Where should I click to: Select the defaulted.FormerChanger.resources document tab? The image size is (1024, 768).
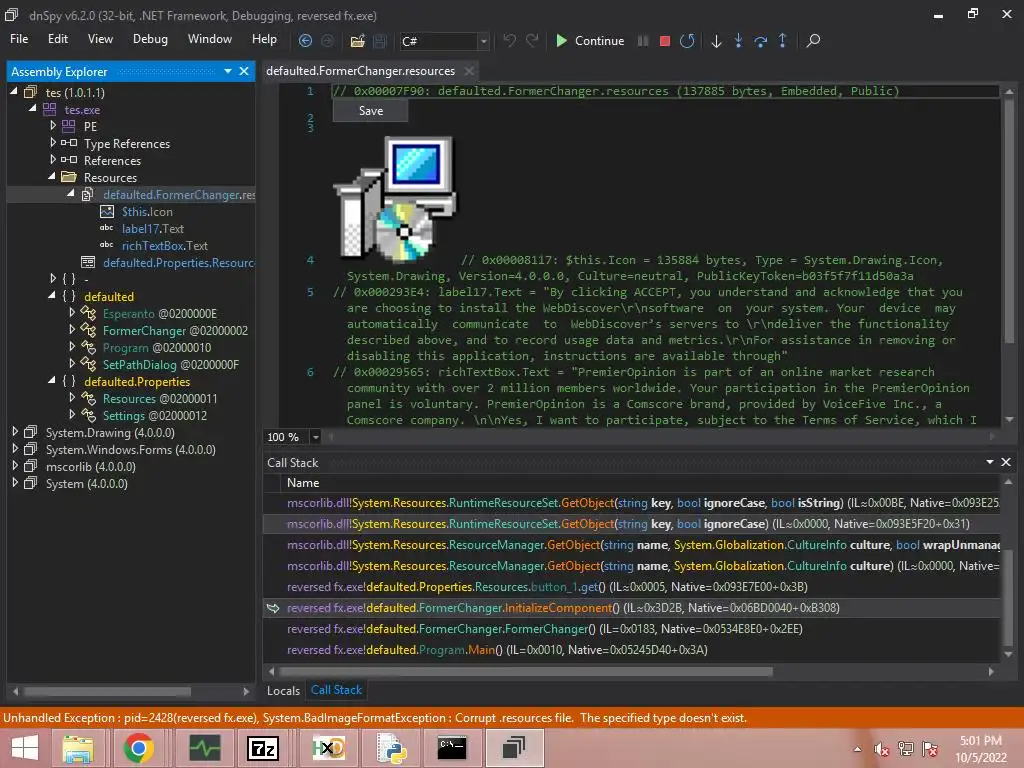(360, 71)
